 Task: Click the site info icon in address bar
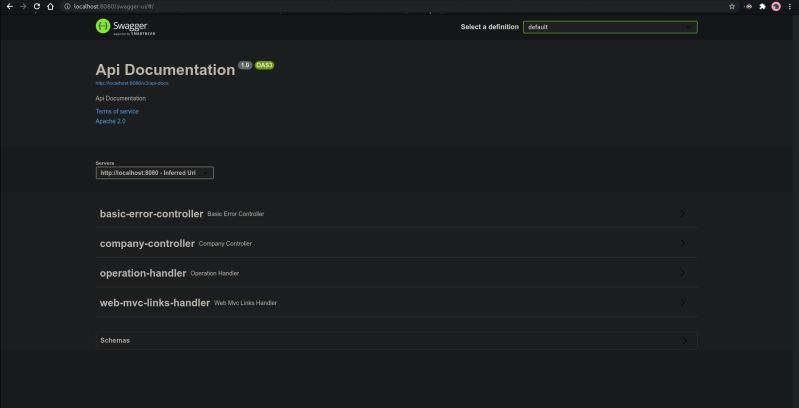tap(67, 7)
